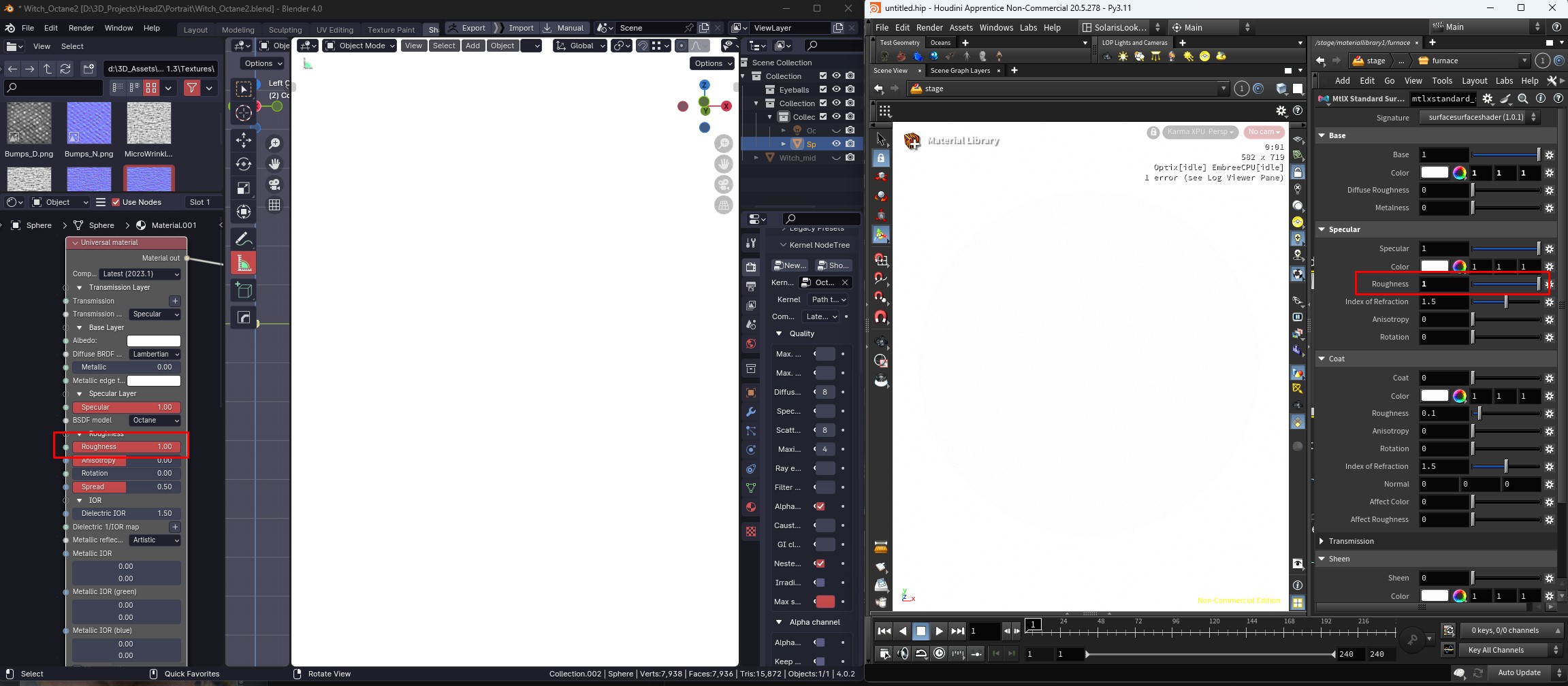Open the Global transform orientation dropdown
Viewport: 1568px width, 686px height.
click(579, 46)
